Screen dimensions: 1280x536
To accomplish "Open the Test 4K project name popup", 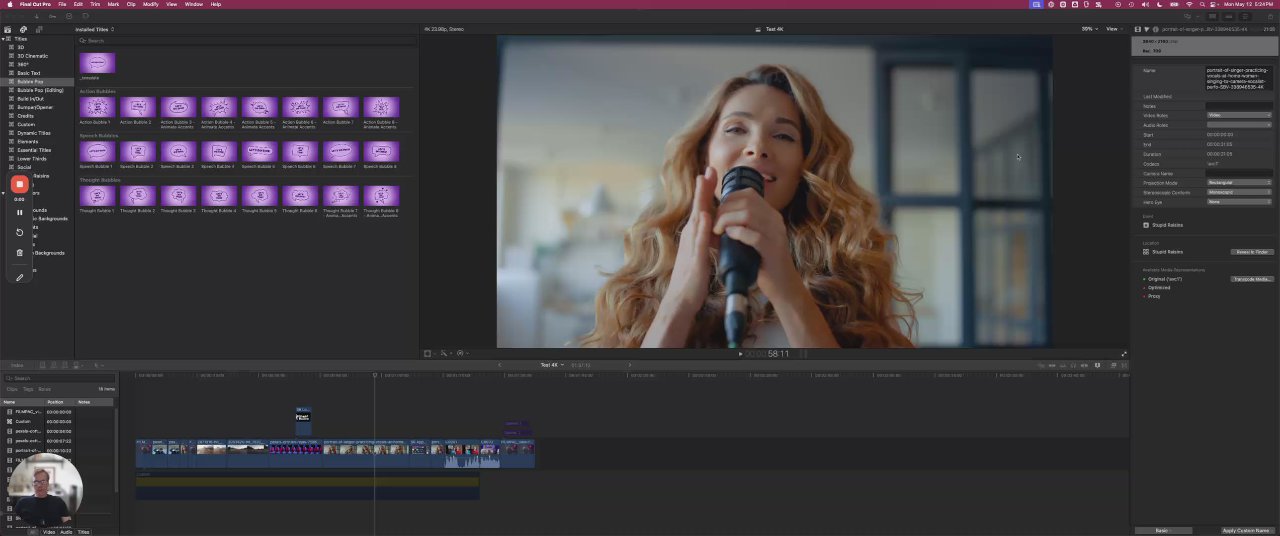I will [x=550, y=365].
